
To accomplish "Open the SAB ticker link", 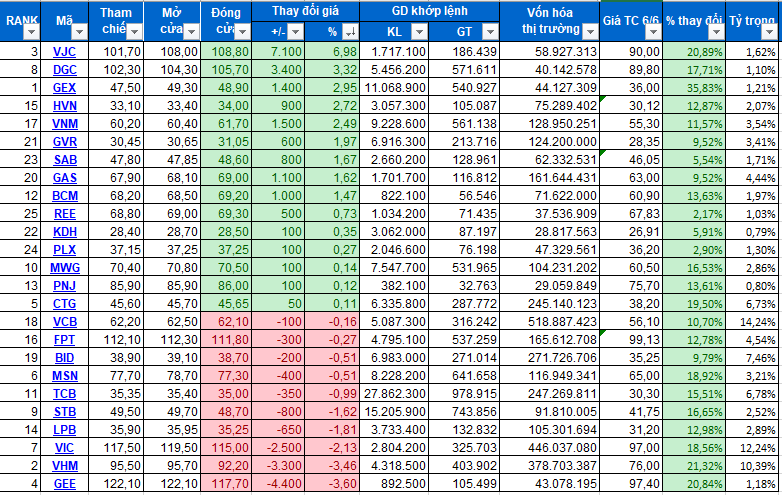I will (x=65, y=160).
